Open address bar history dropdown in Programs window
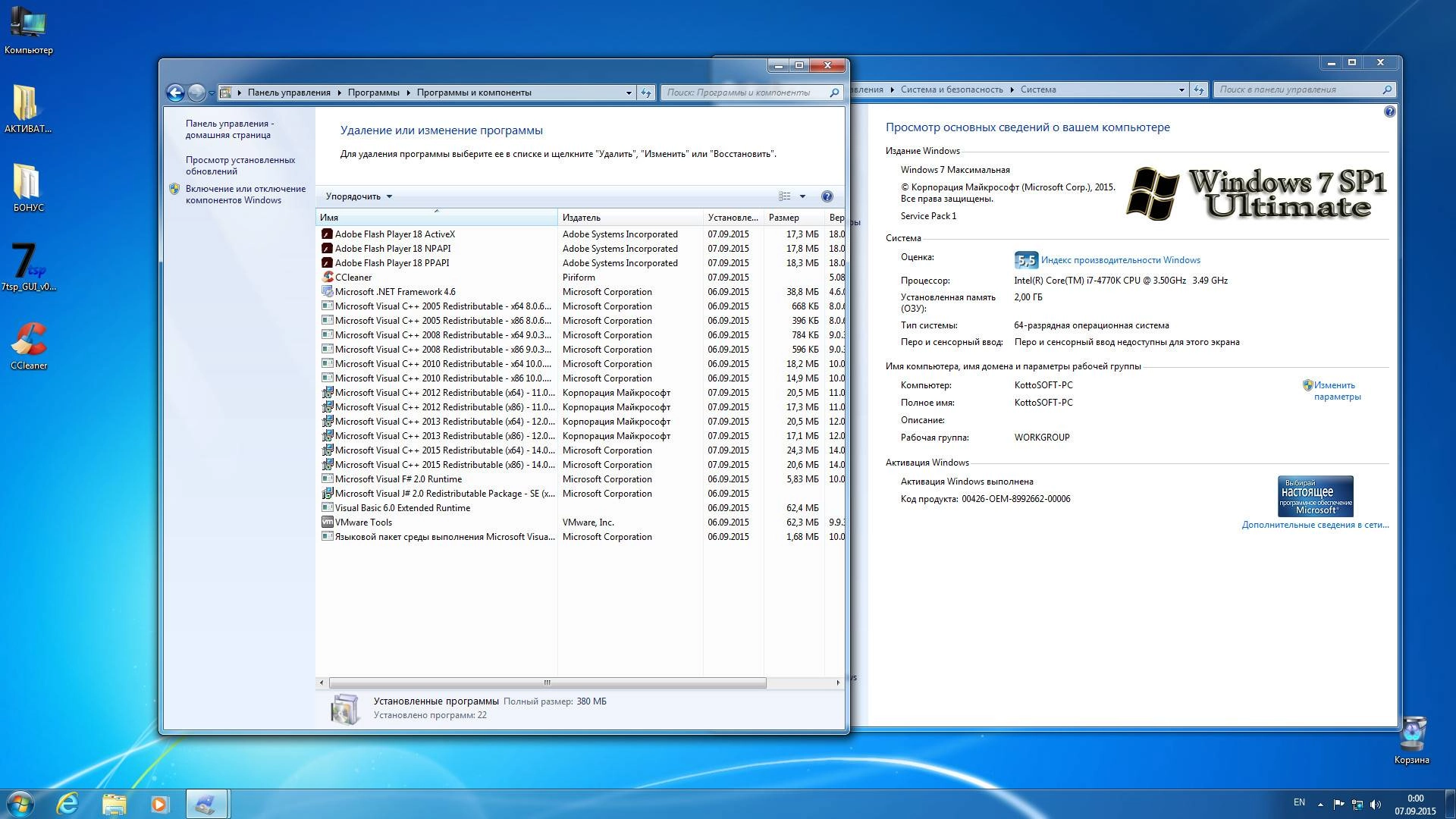 click(629, 93)
